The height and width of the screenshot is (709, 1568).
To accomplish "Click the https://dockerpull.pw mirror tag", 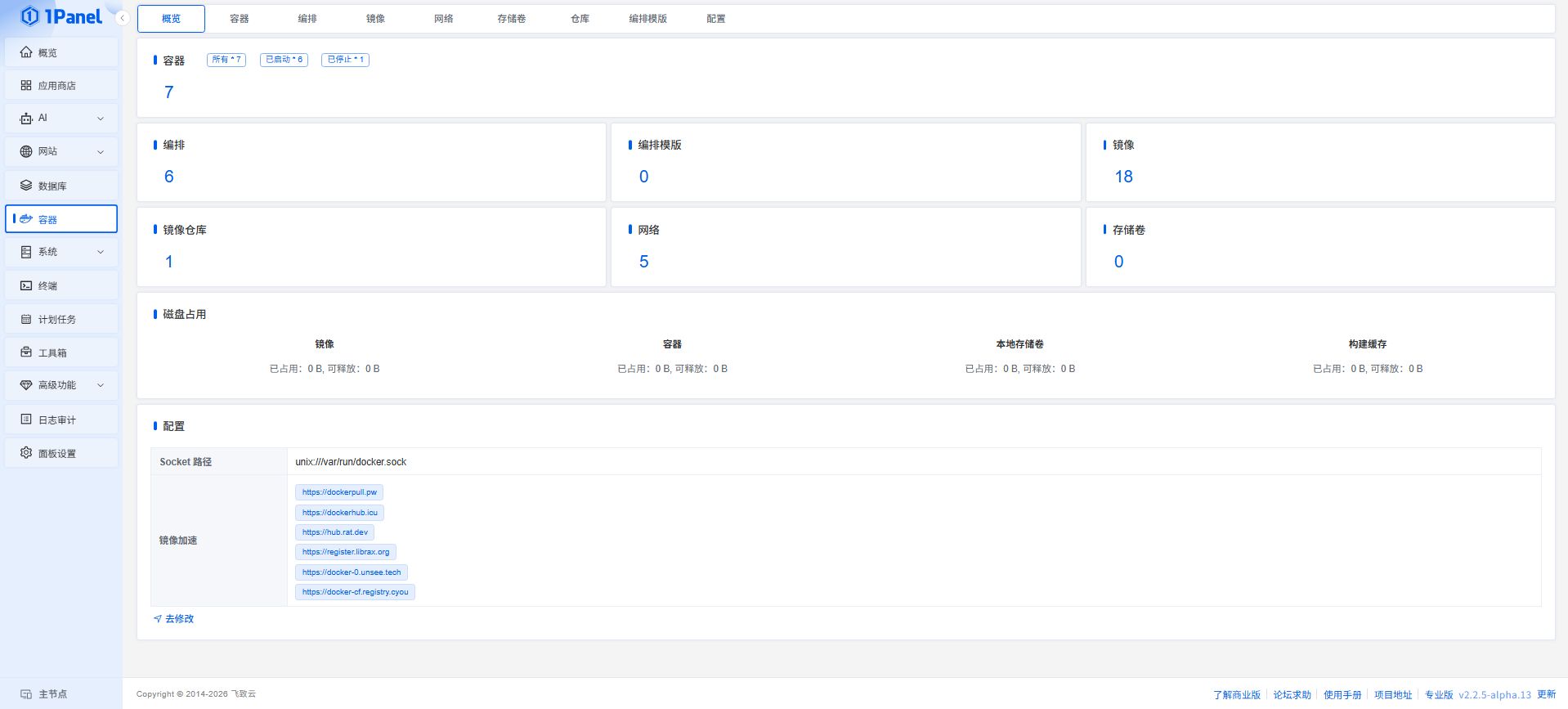I will tap(339, 492).
